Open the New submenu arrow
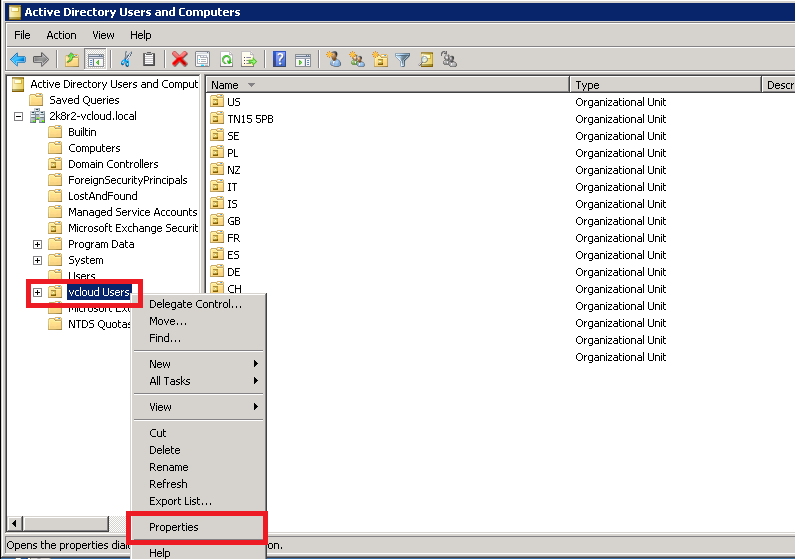 pos(256,364)
